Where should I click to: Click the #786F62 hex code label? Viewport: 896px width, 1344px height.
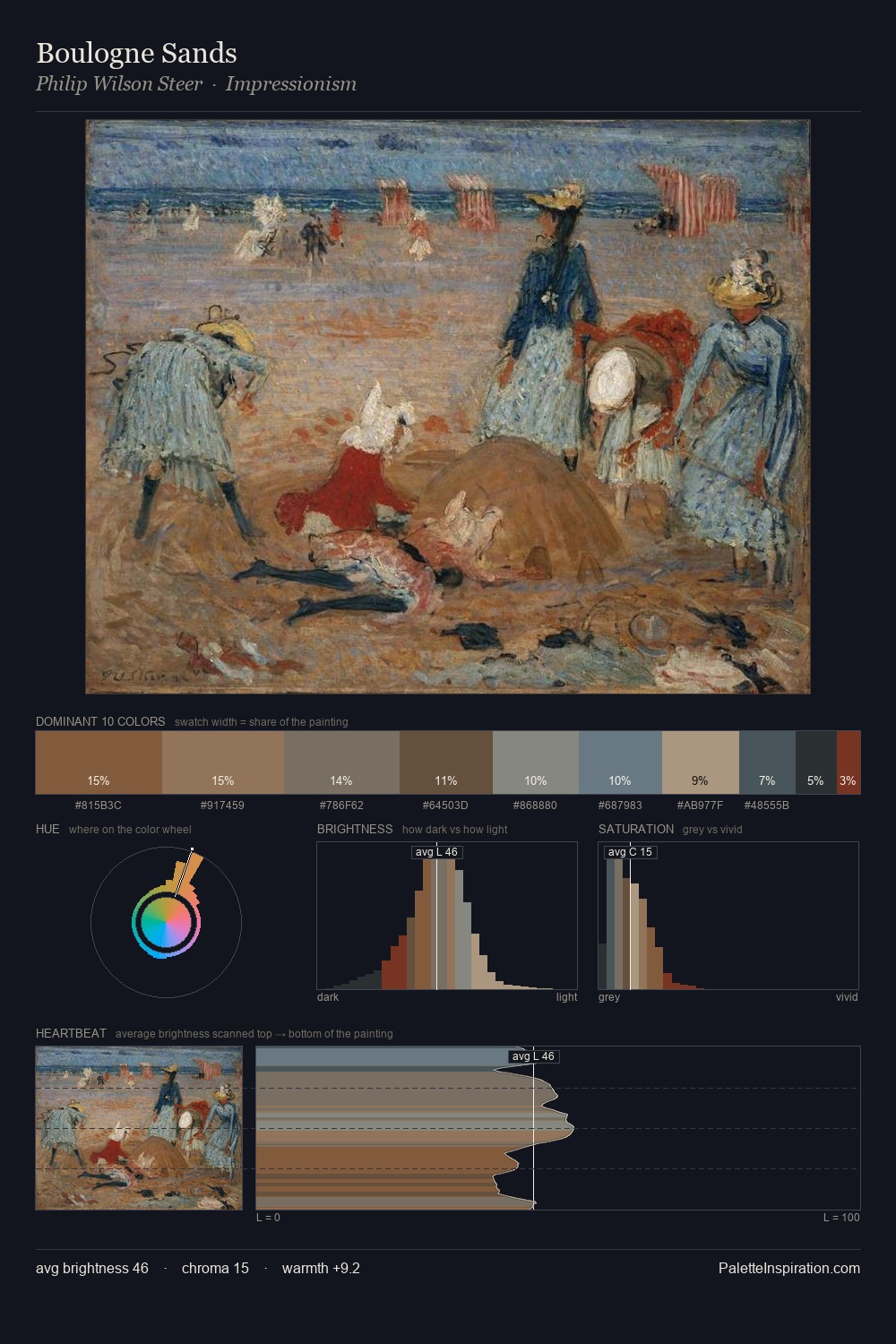341,806
